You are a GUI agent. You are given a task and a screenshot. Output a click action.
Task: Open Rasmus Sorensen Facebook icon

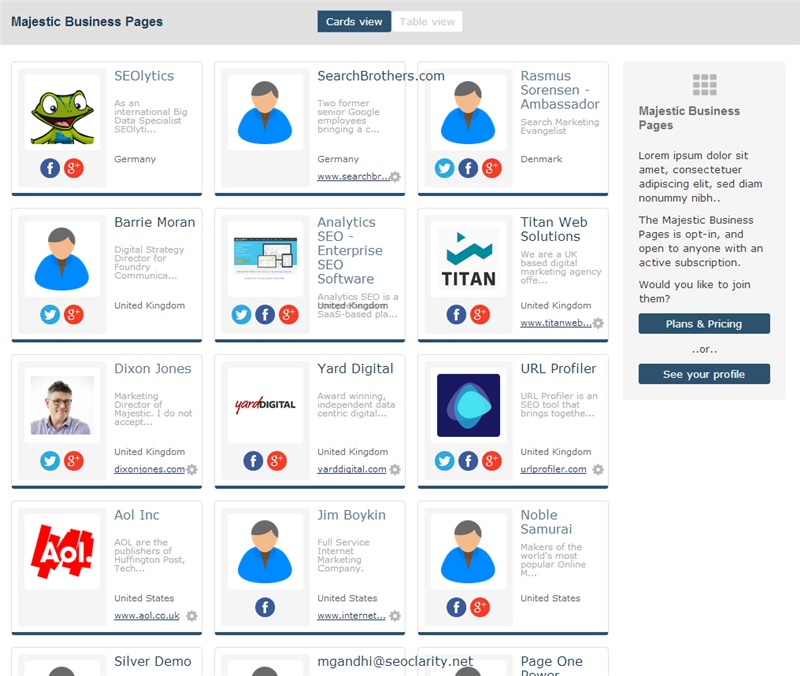click(468, 168)
